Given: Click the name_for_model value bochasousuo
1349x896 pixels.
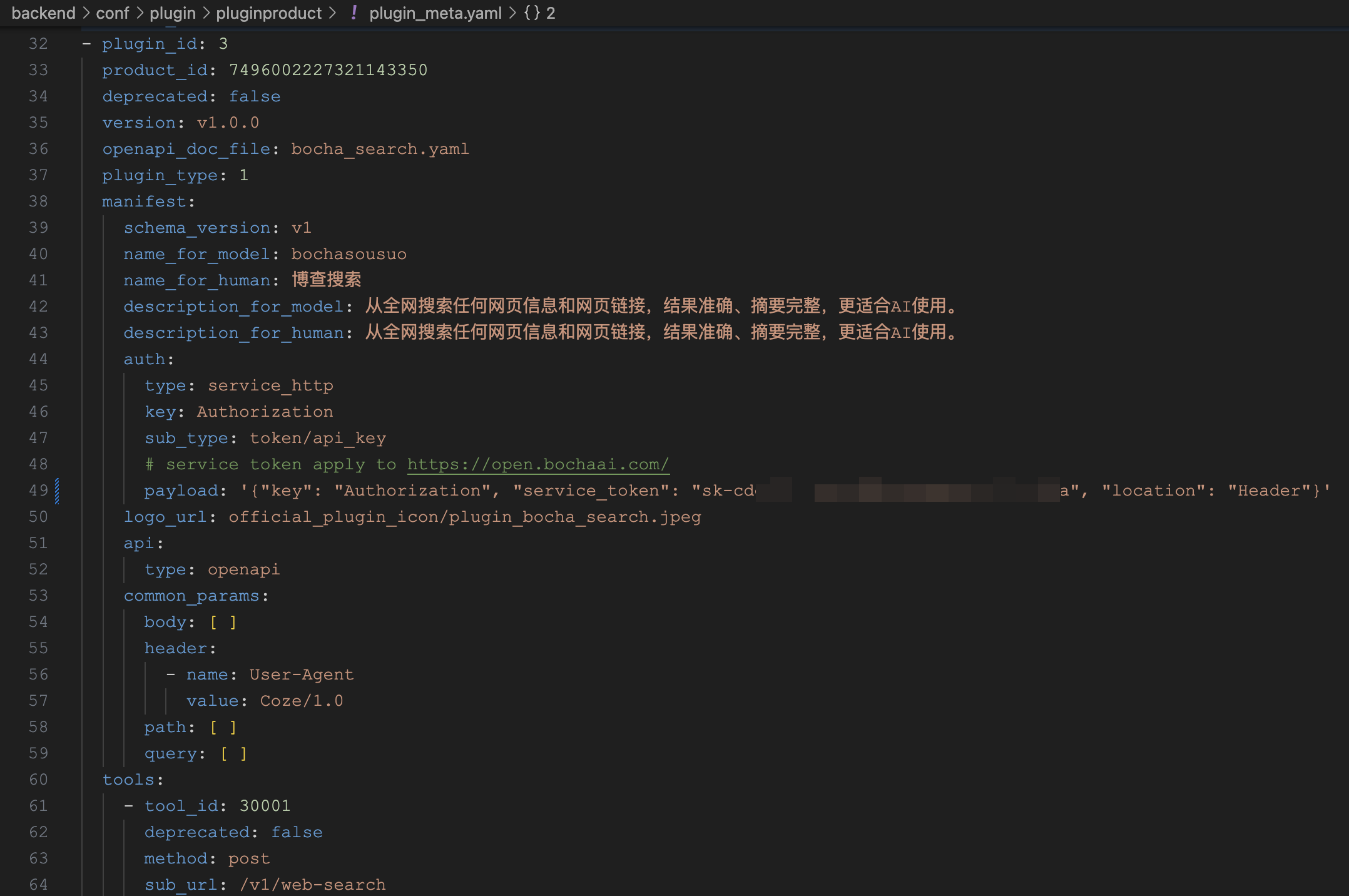Looking at the screenshot, I should (349, 254).
